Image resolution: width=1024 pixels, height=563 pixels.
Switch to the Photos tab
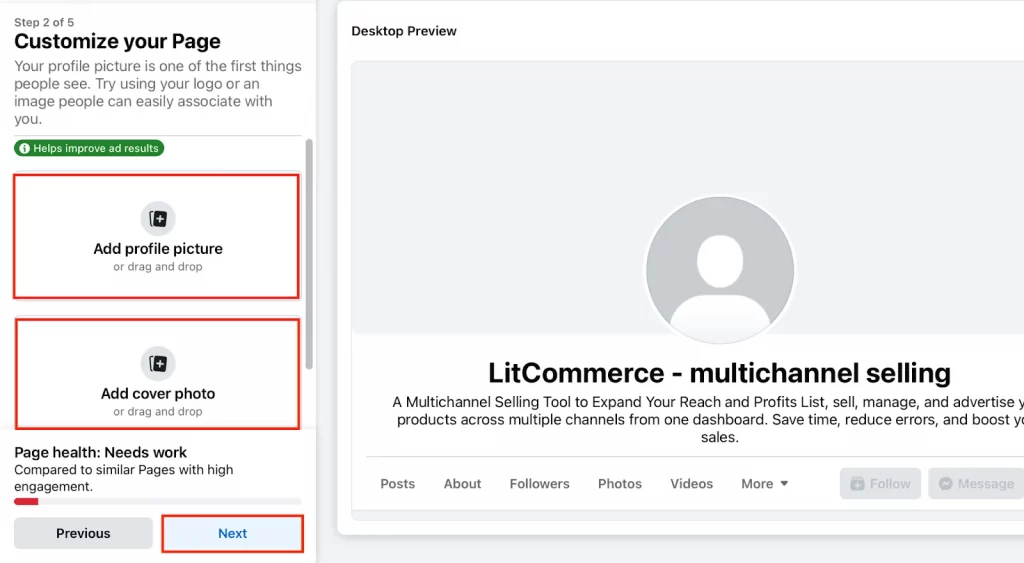coord(620,484)
